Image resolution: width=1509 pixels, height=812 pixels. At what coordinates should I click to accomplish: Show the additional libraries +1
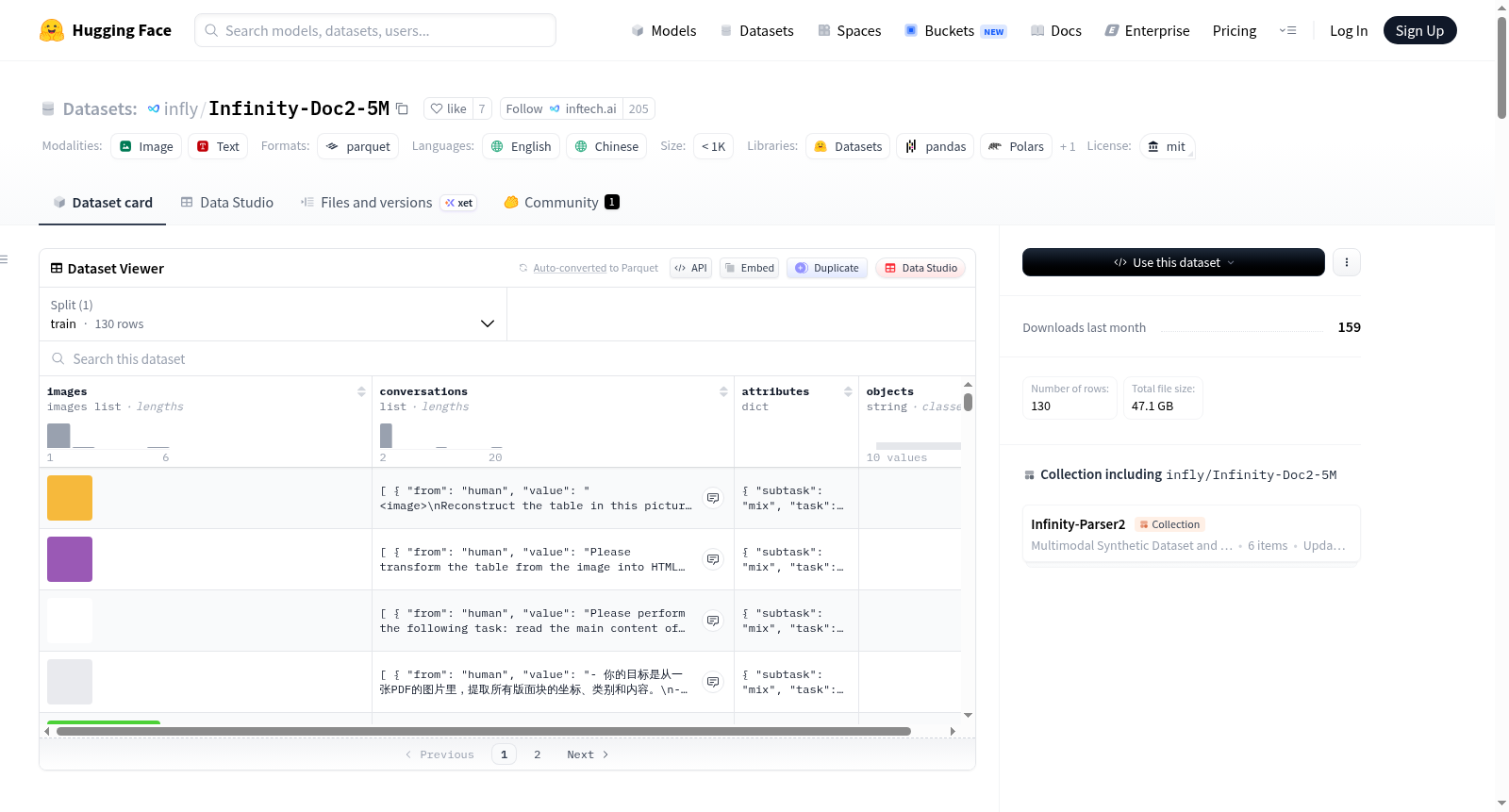(1068, 146)
